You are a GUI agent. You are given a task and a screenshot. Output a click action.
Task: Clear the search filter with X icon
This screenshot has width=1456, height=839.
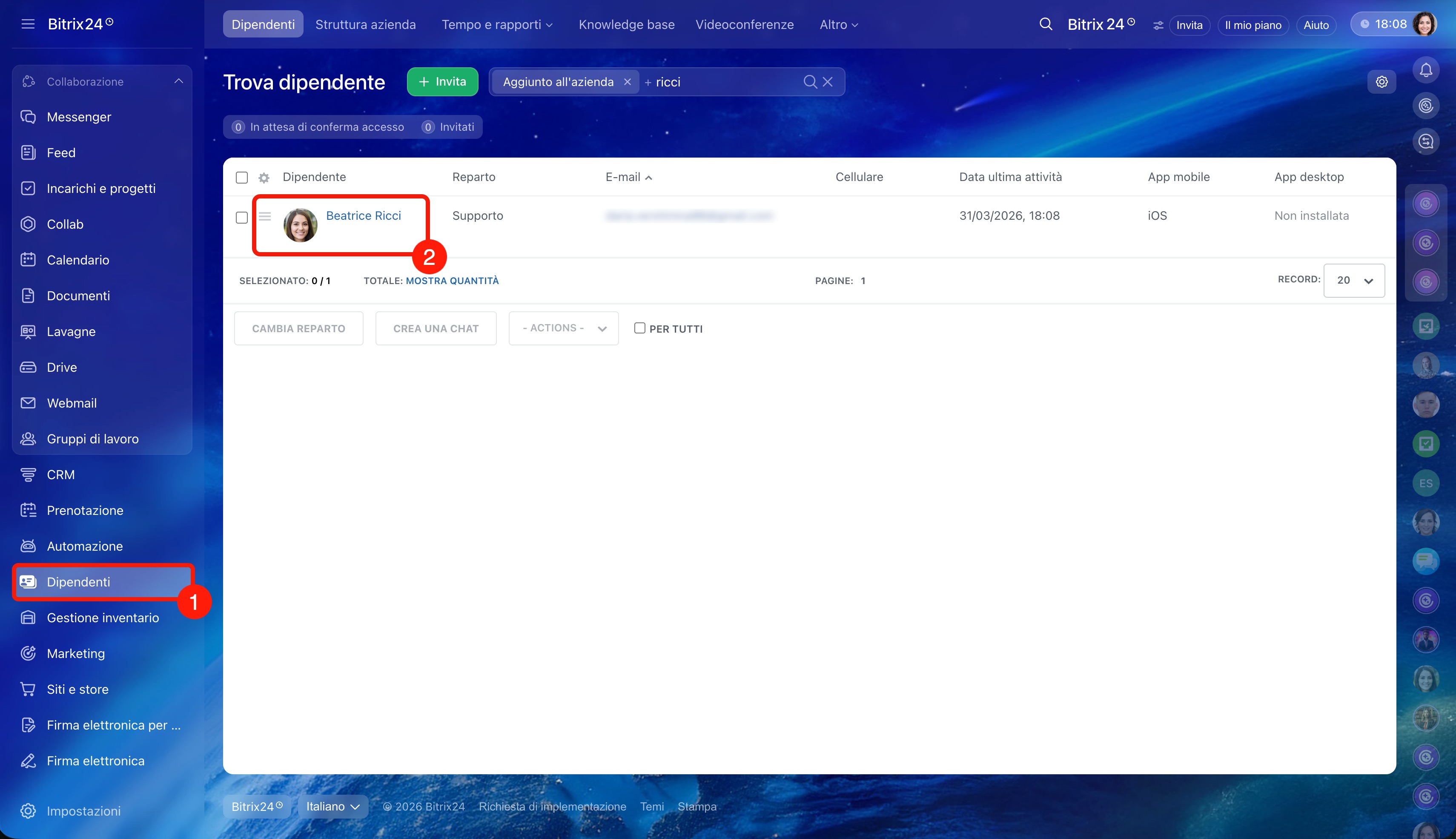click(828, 82)
